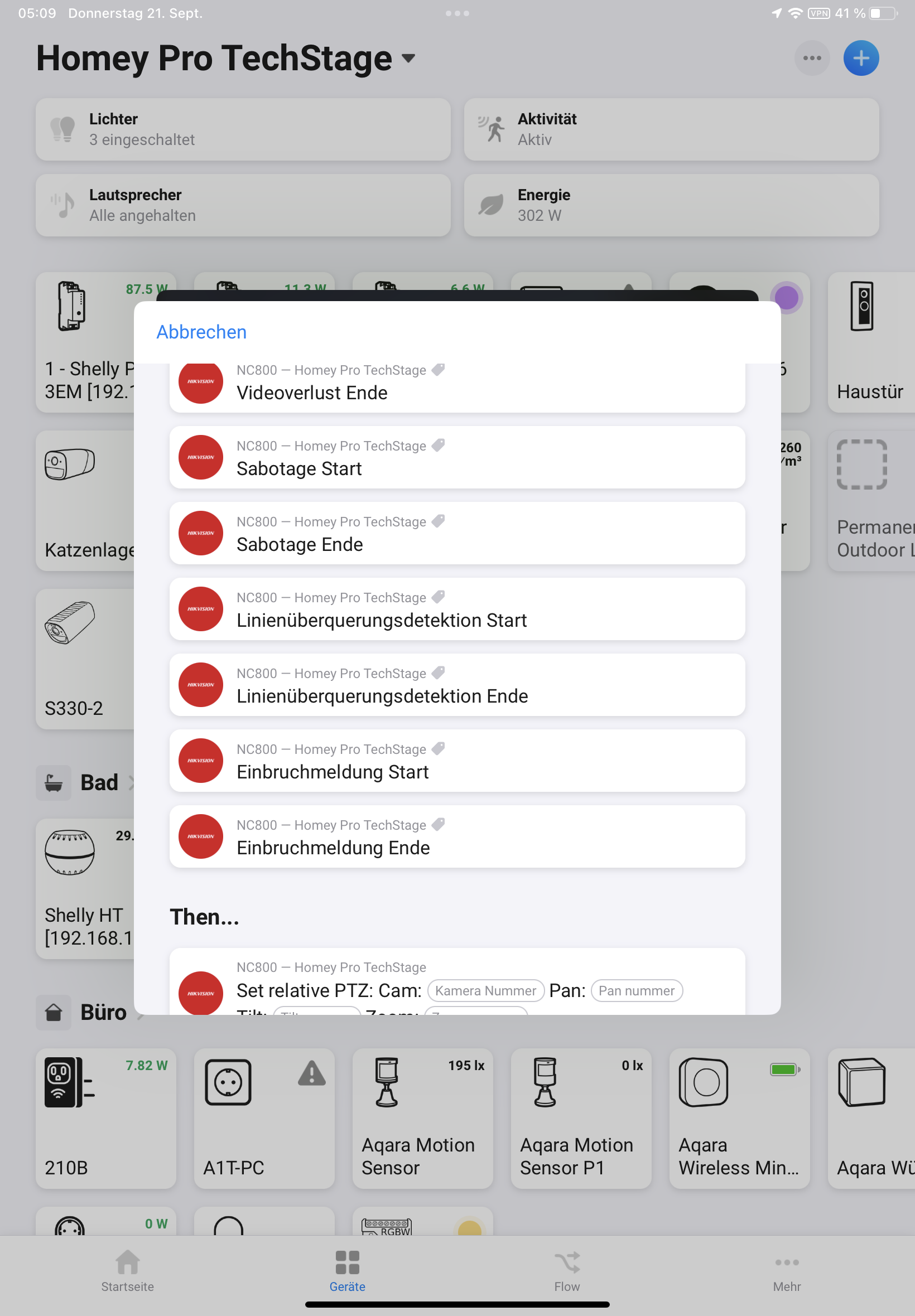The height and width of the screenshot is (1316, 915).
Task: Tap the Kamera Nummer input field
Action: [485, 990]
